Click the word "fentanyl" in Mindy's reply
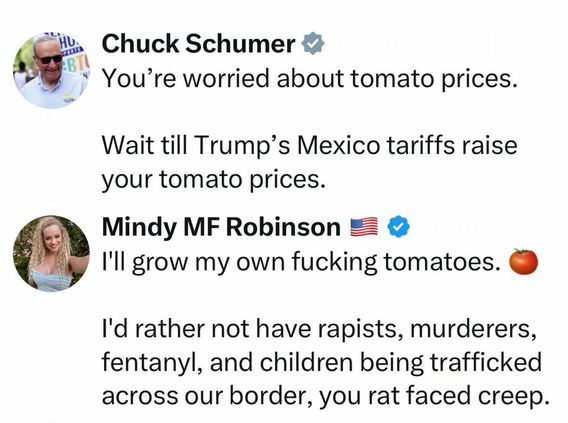Screen dimensions: 568x423 pos(152,363)
